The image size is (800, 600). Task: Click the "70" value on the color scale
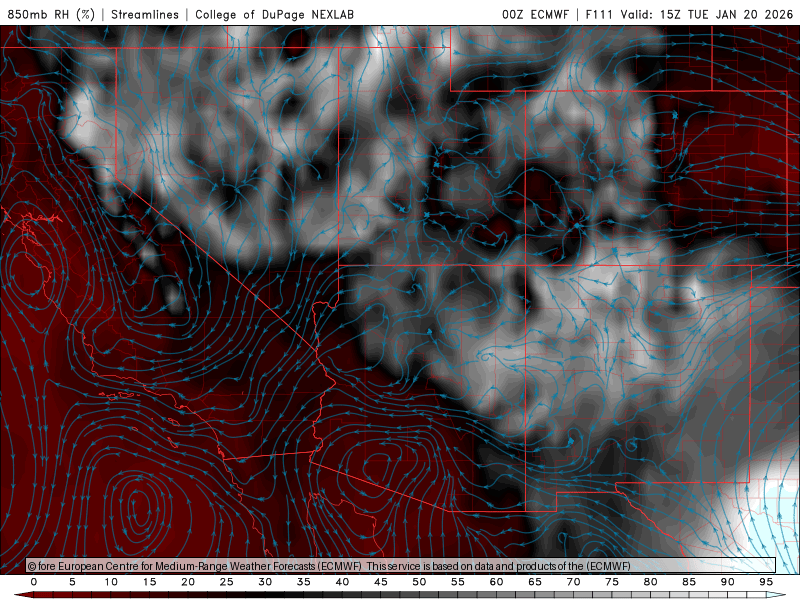tap(573, 582)
